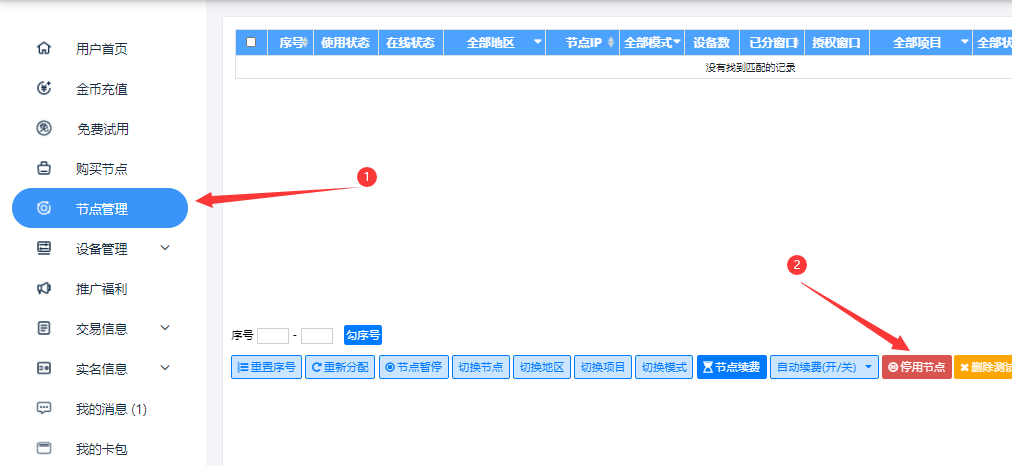Click the red 停用节点 button
The image size is (1012, 466).
click(x=916, y=367)
